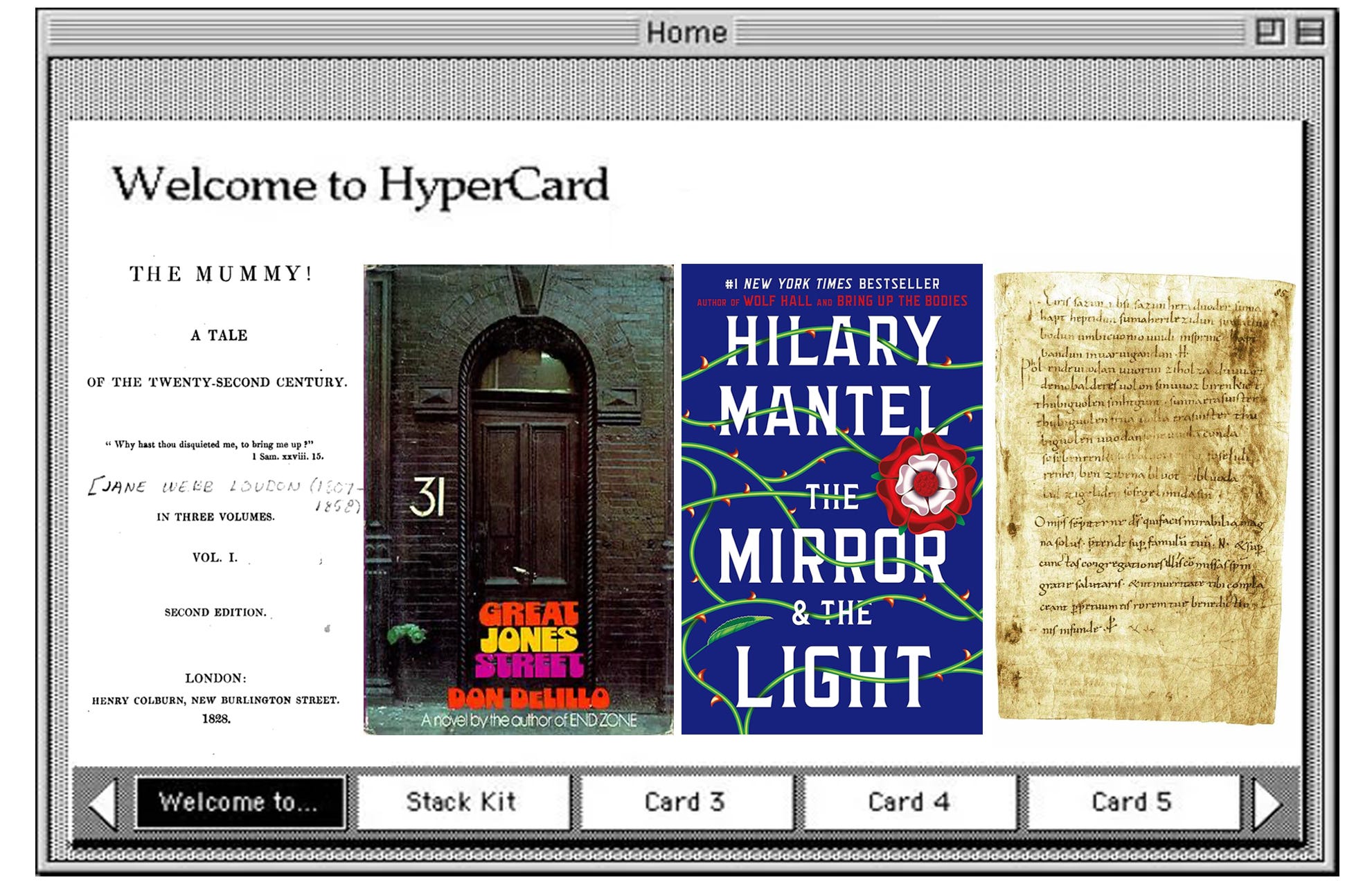Click the Home window title text

686,33
